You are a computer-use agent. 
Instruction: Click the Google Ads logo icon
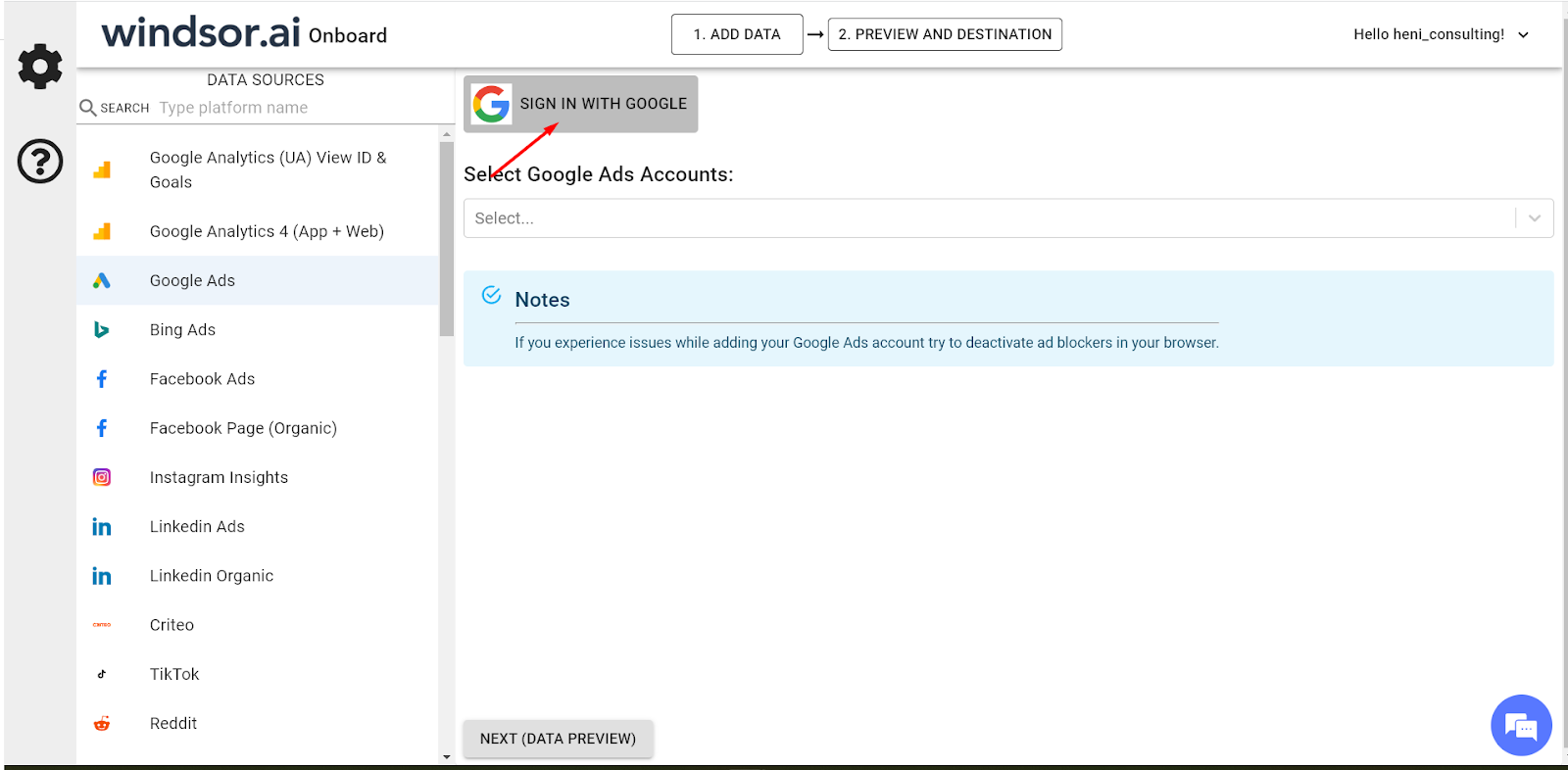click(x=102, y=281)
